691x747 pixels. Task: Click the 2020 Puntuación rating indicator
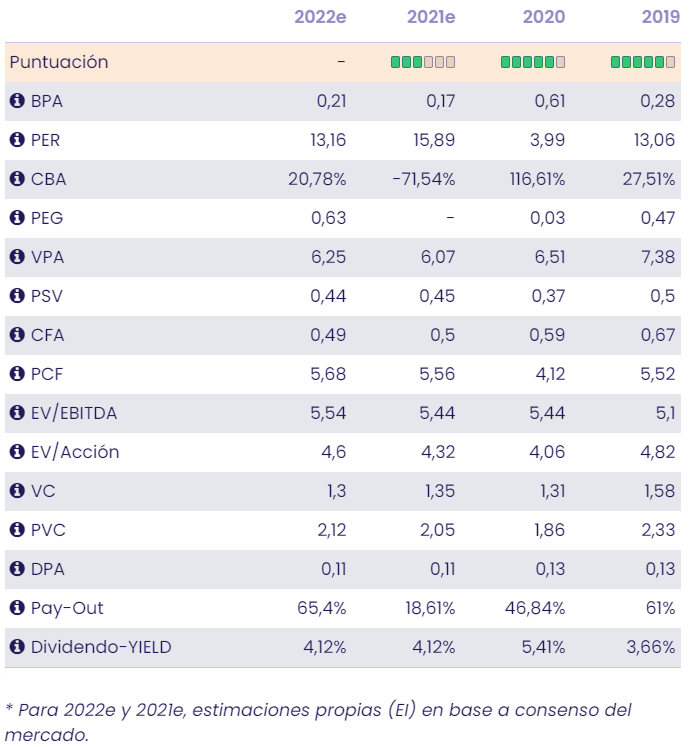coord(533,62)
